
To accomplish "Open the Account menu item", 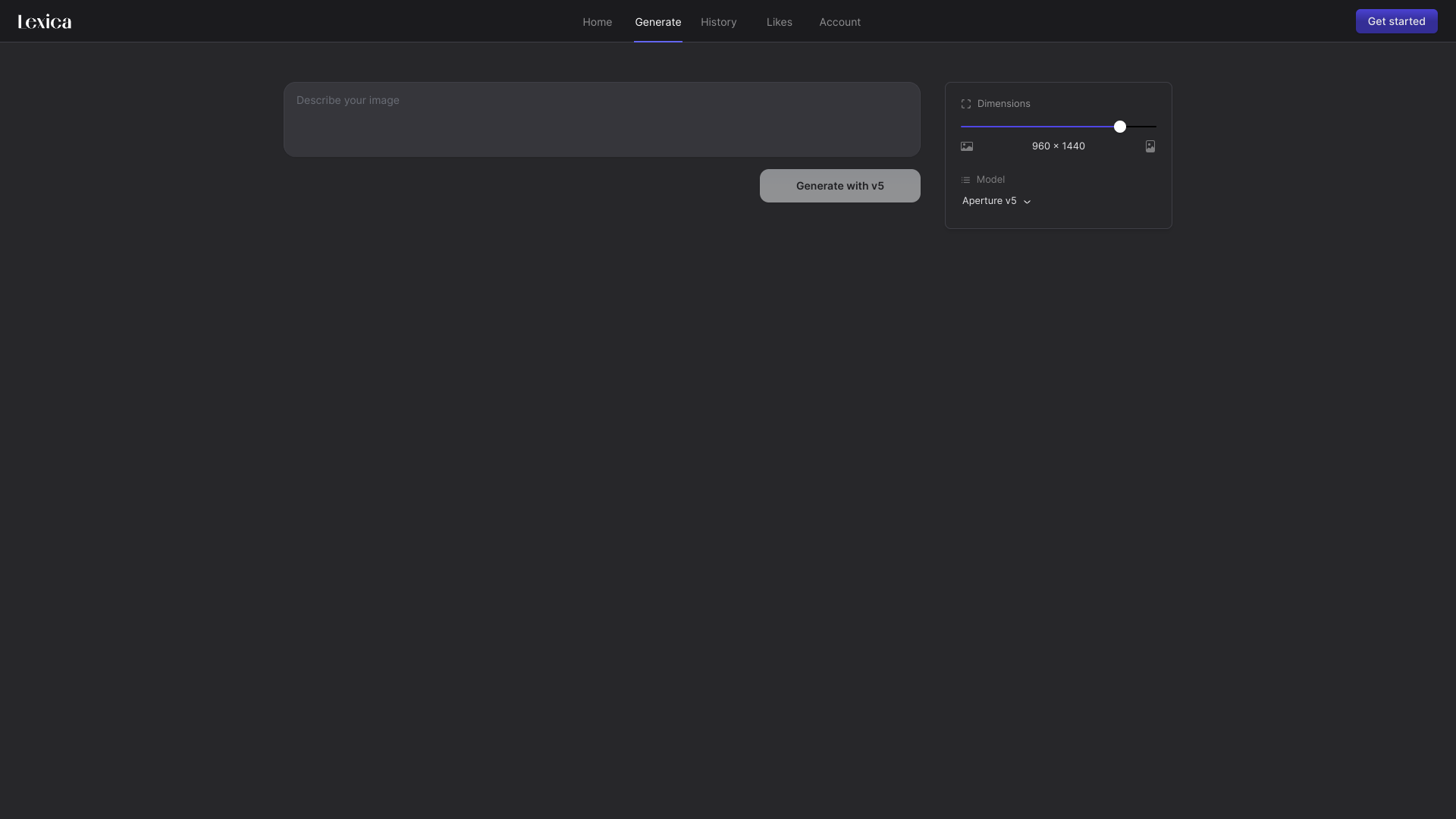I will (x=839, y=22).
